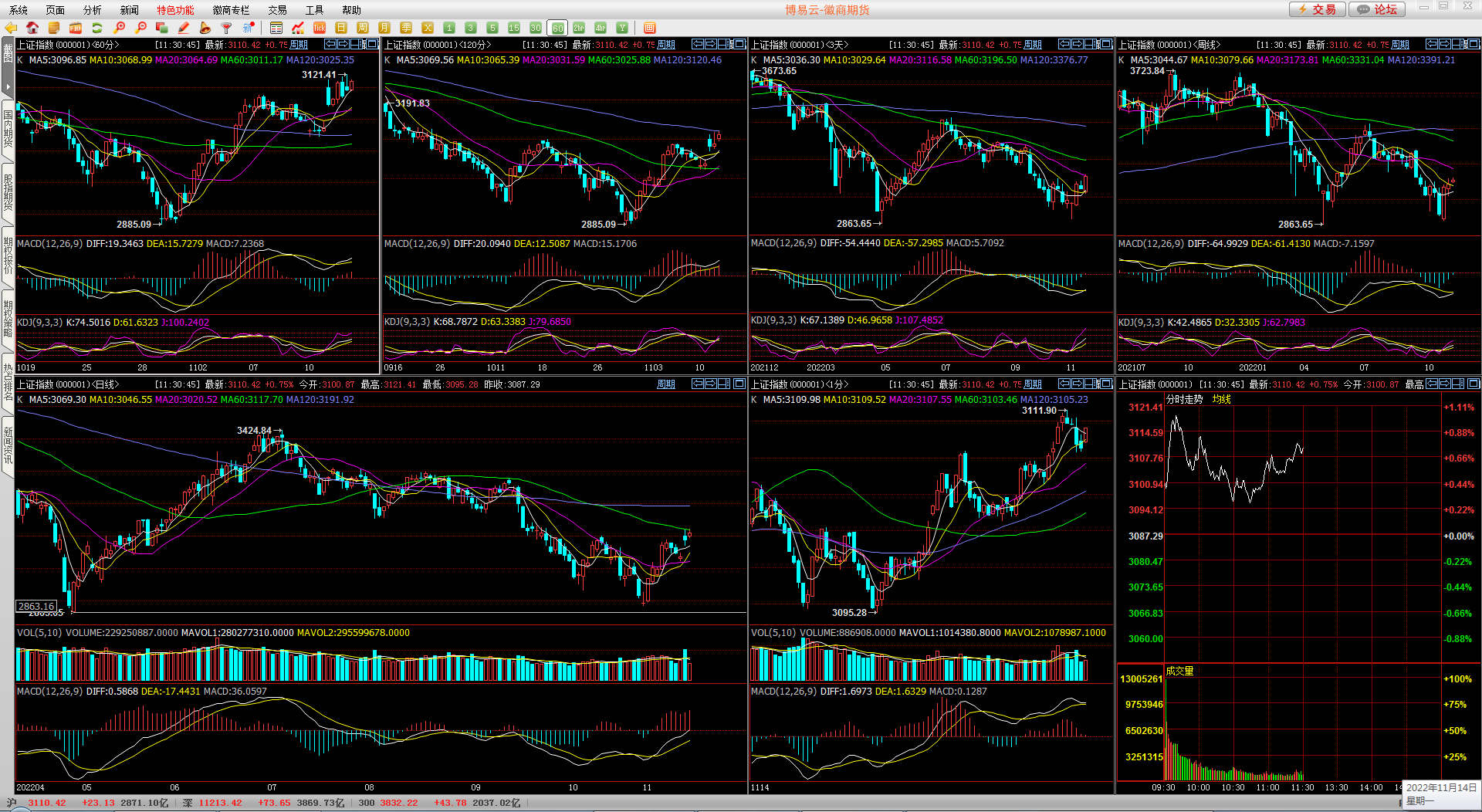Click the green refresh arrows icon
Viewport: 1482px width, 812px height.
point(97,28)
